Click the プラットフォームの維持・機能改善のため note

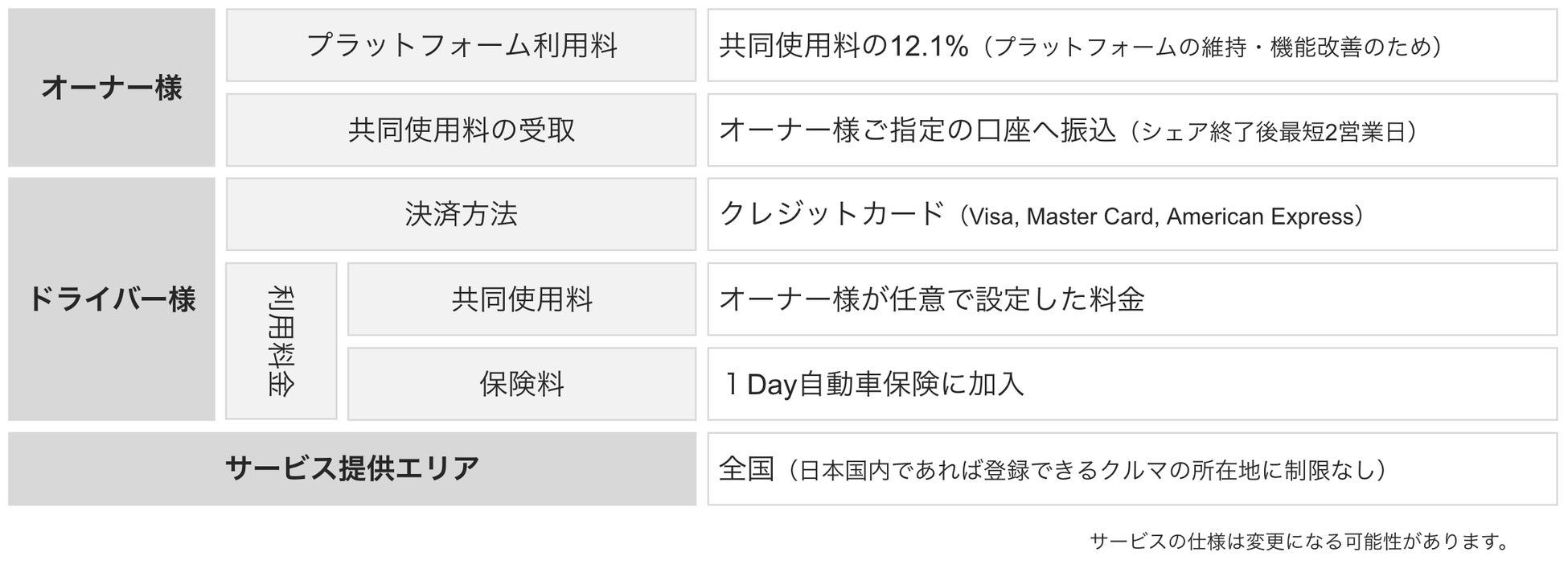click(x=1213, y=47)
